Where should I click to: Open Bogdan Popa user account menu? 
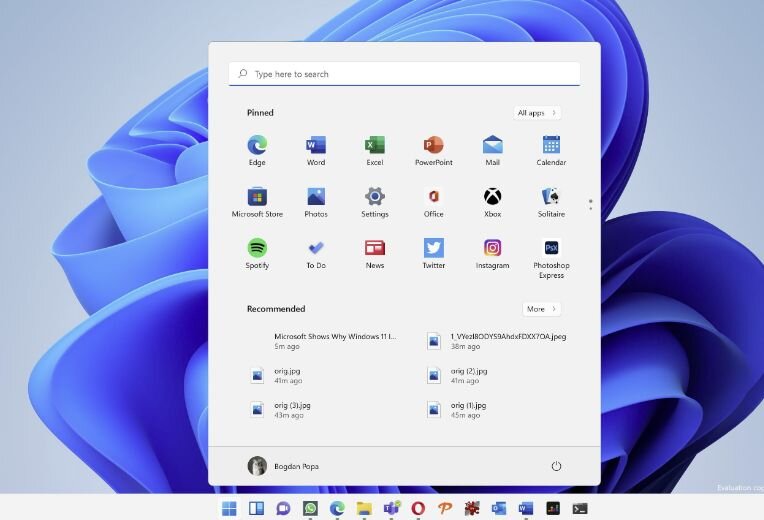coord(283,466)
